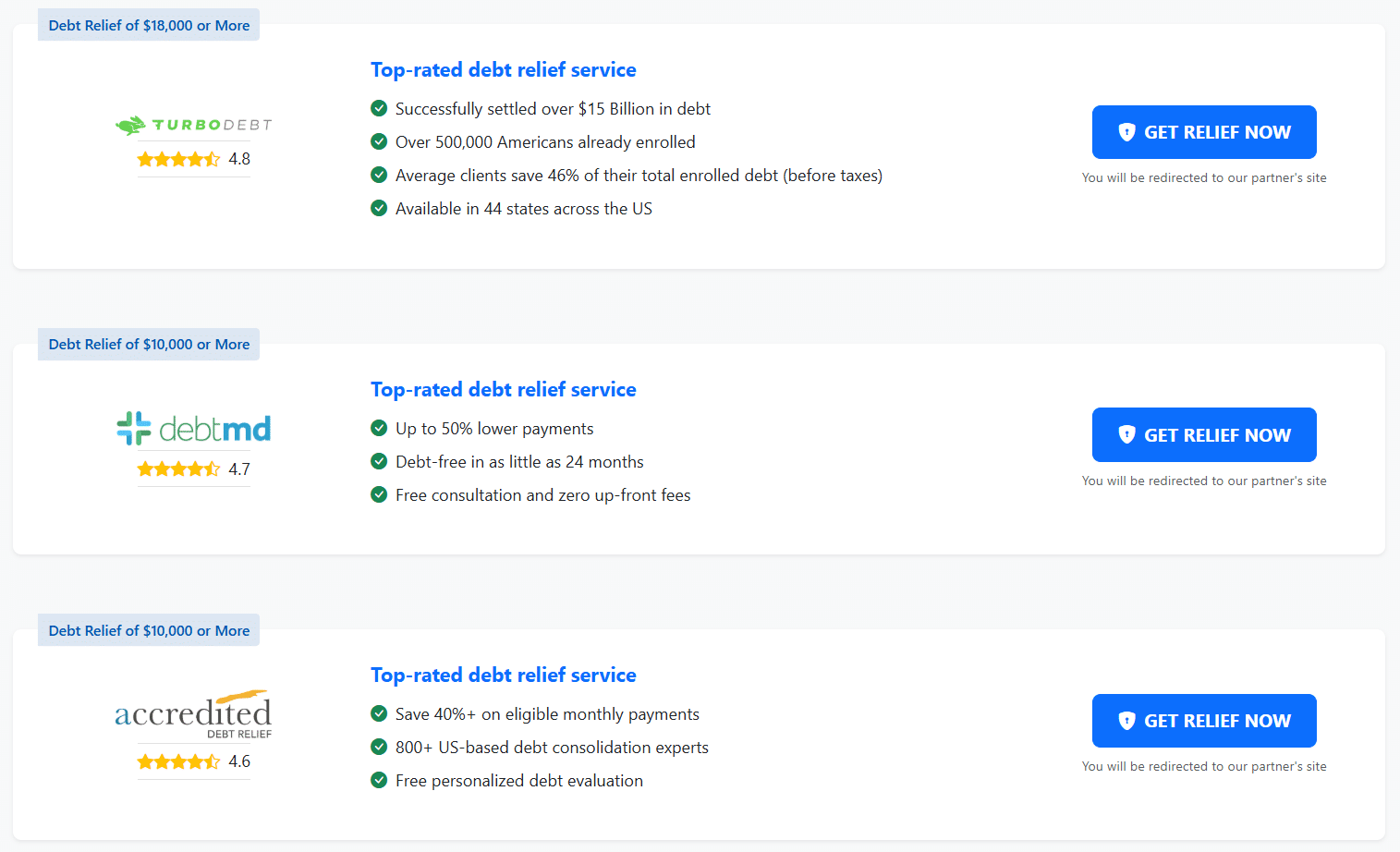The height and width of the screenshot is (852, 1400).
Task: Click "Available in 44 states across the US" text
Action: pyautogui.click(x=523, y=209)
